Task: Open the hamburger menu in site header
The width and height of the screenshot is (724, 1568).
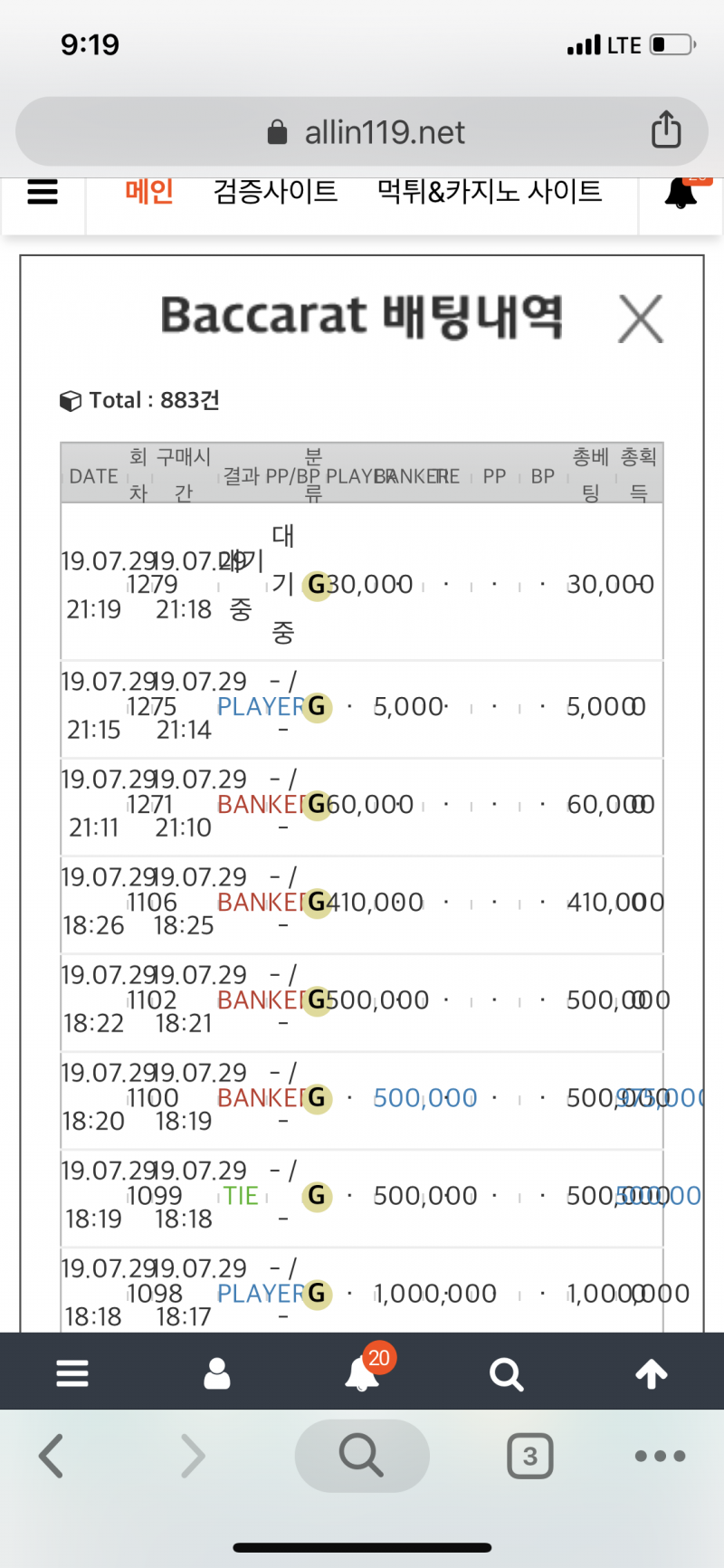Action: [x=43, y=192]
